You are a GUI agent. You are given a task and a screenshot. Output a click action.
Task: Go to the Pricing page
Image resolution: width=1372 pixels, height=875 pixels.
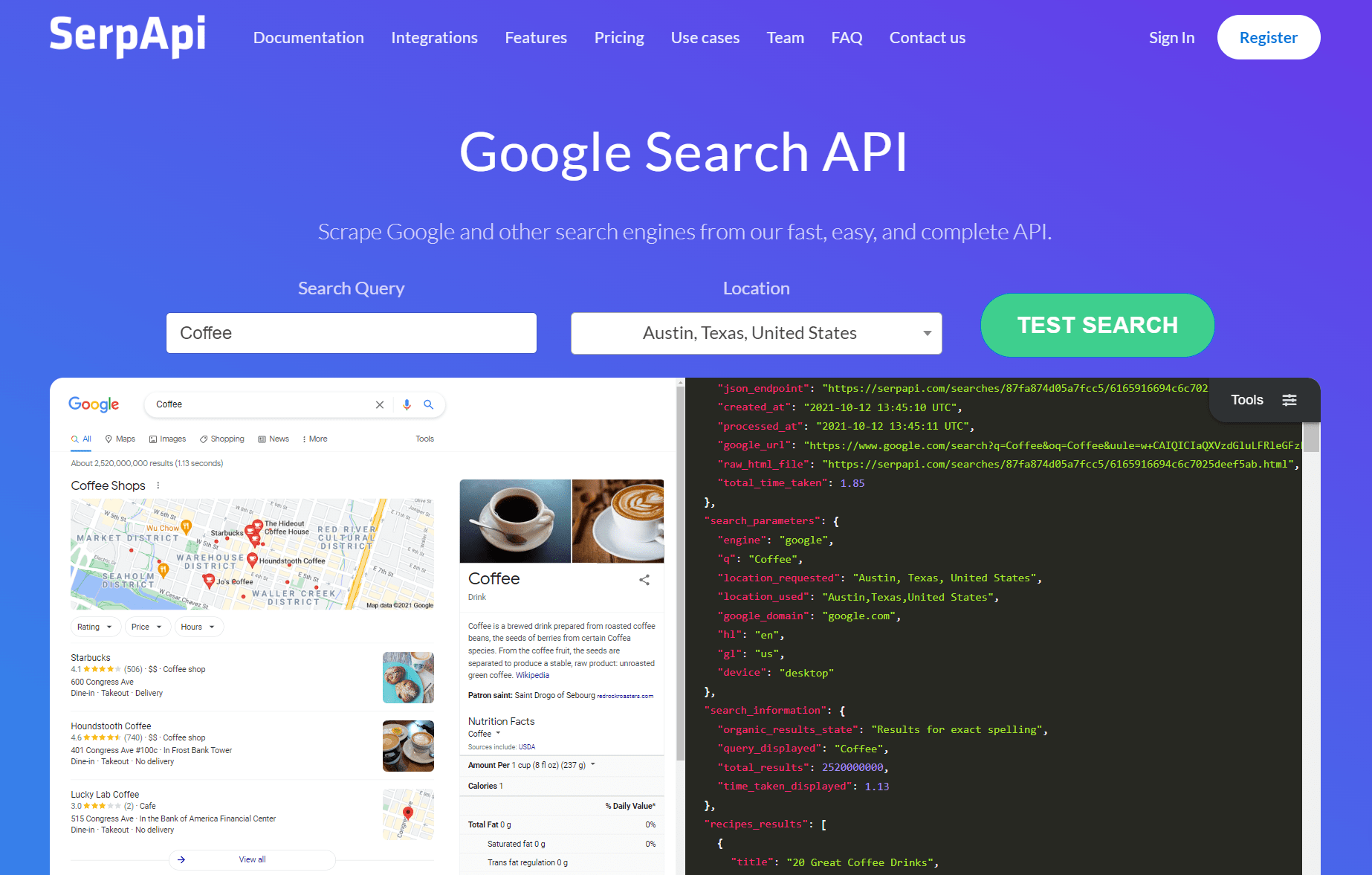618,38
